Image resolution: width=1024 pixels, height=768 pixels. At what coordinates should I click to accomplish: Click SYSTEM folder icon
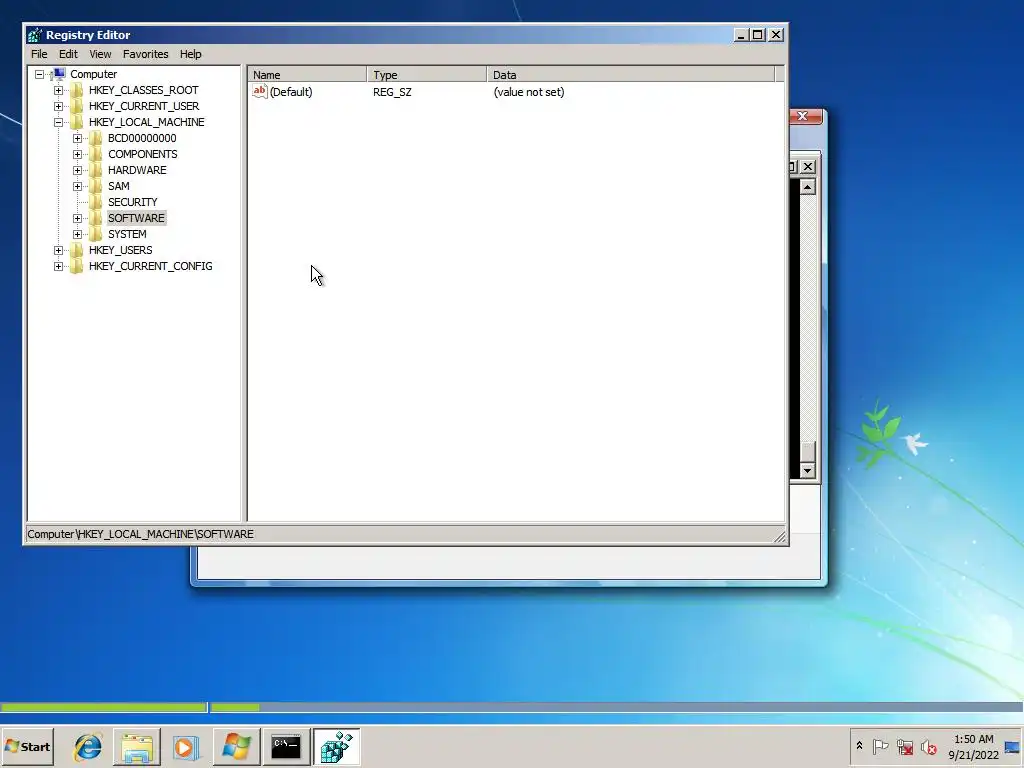[x=95, y=234]
